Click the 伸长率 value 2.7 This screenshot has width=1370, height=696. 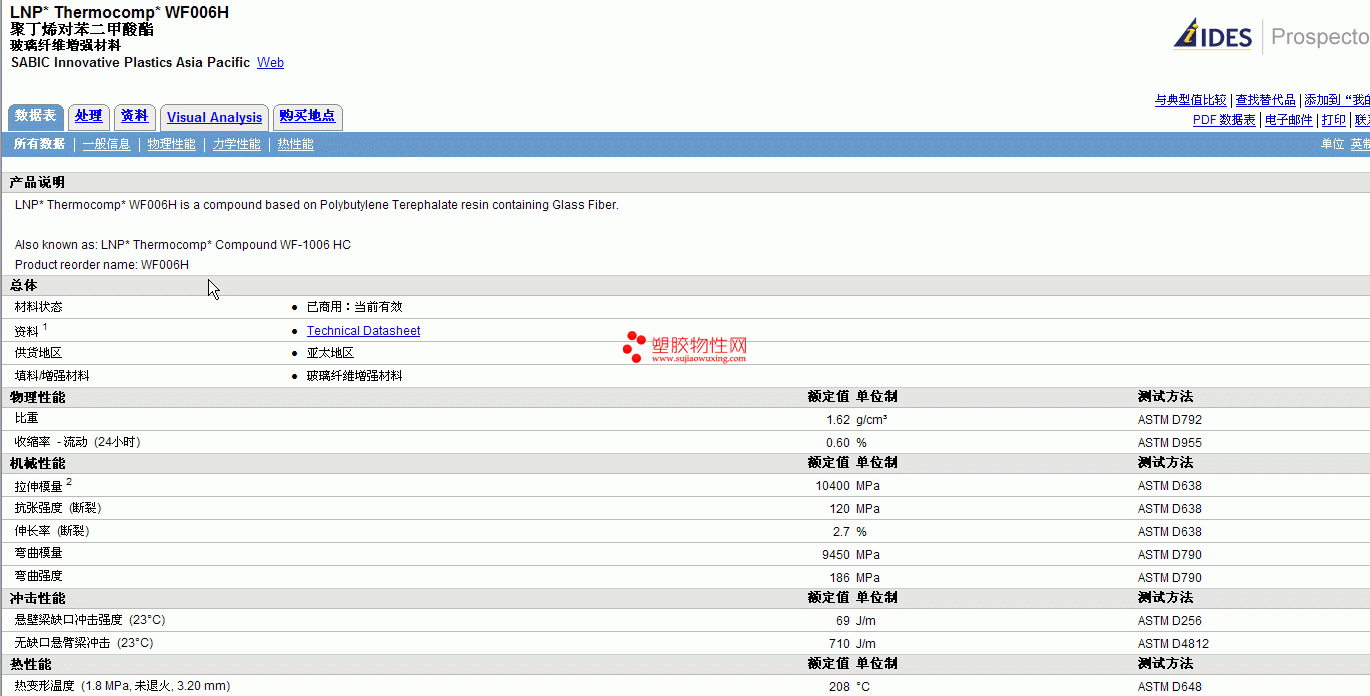841,532
